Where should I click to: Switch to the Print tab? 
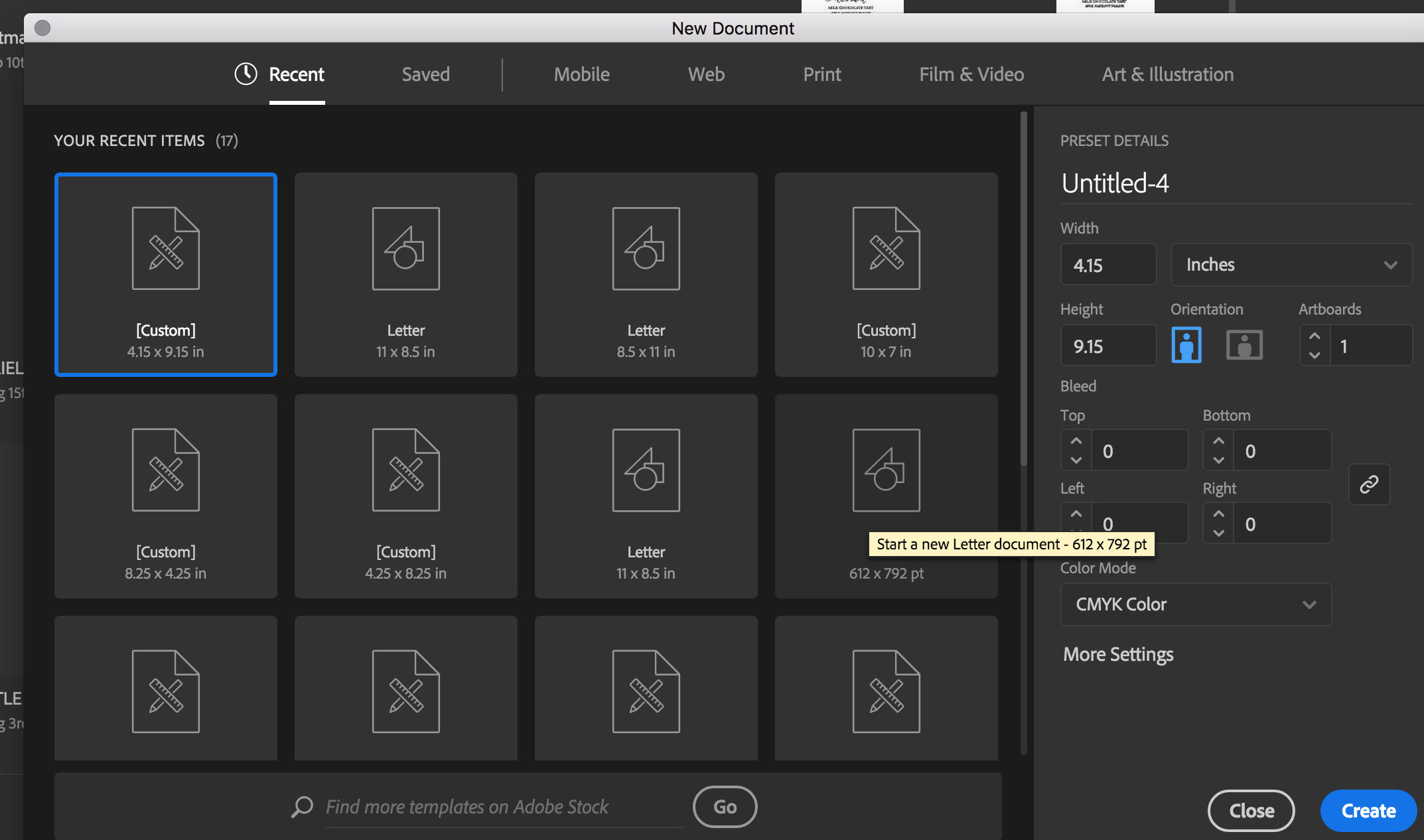tap(821, 74)
